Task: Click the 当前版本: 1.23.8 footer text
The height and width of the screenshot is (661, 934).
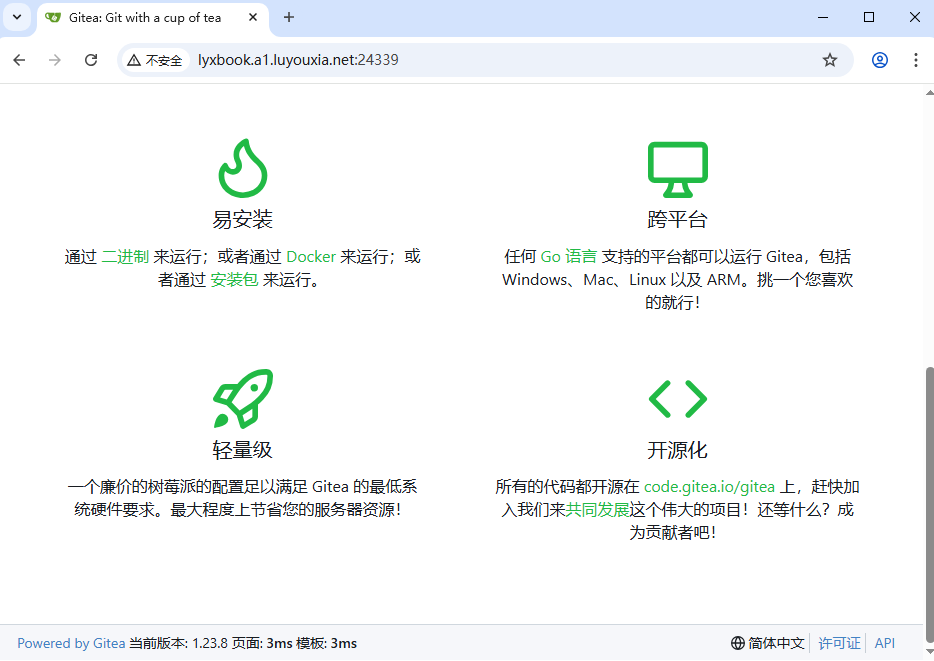Action: (179, 643)
